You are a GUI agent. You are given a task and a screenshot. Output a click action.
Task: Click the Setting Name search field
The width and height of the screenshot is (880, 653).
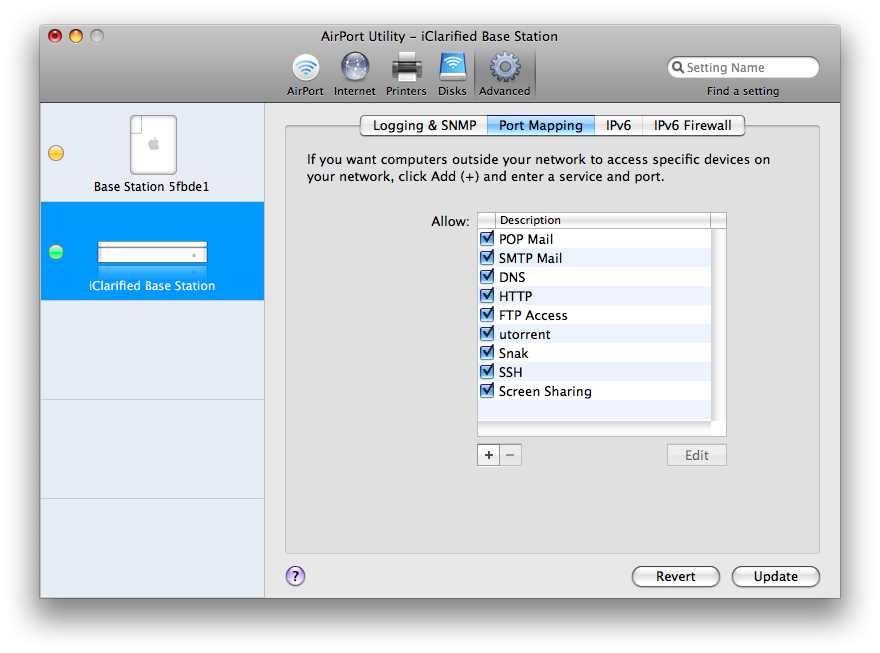pyautogui.click(x=743, y=67)
